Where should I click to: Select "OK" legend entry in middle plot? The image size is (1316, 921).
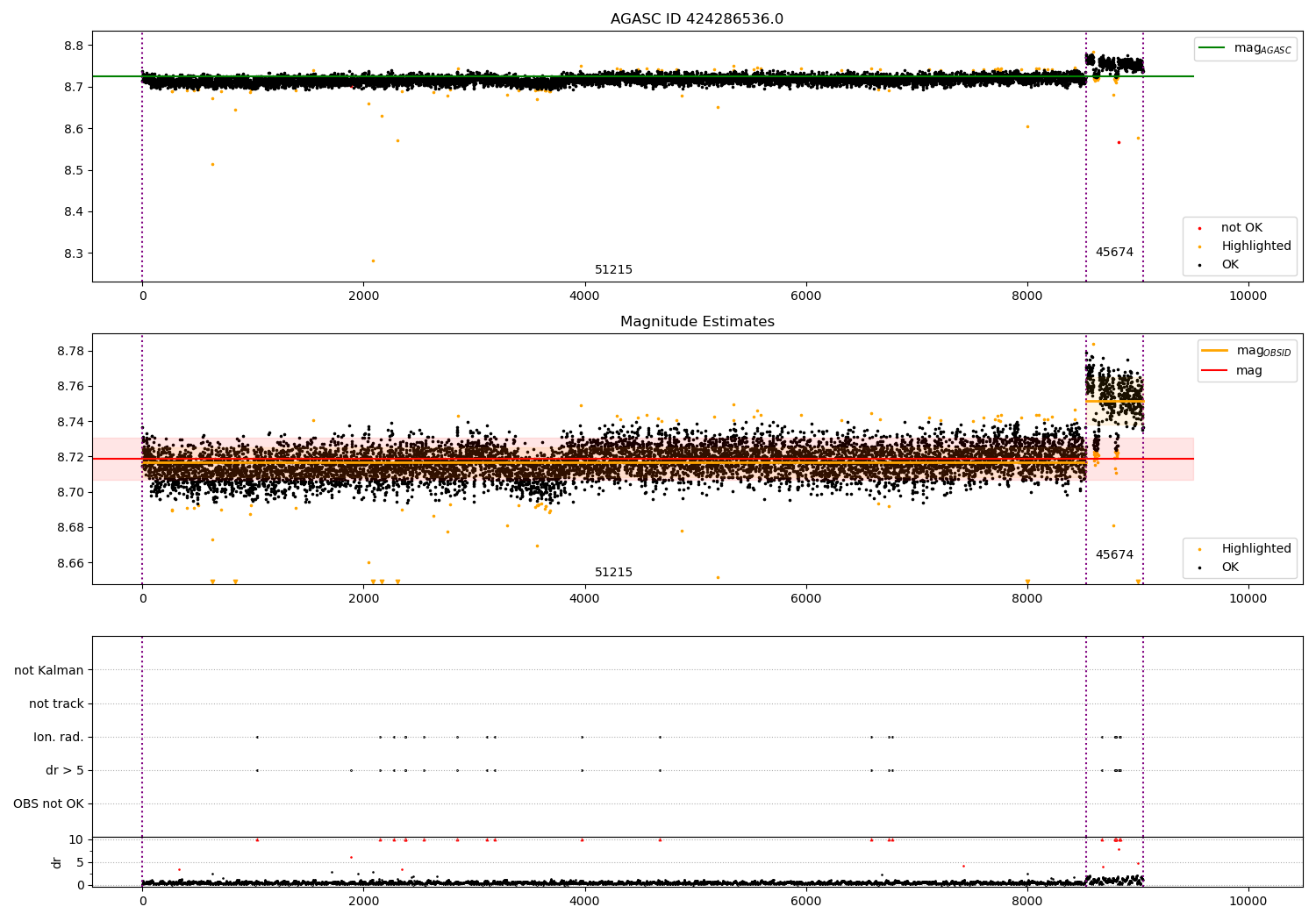[x=1230, y=568]
